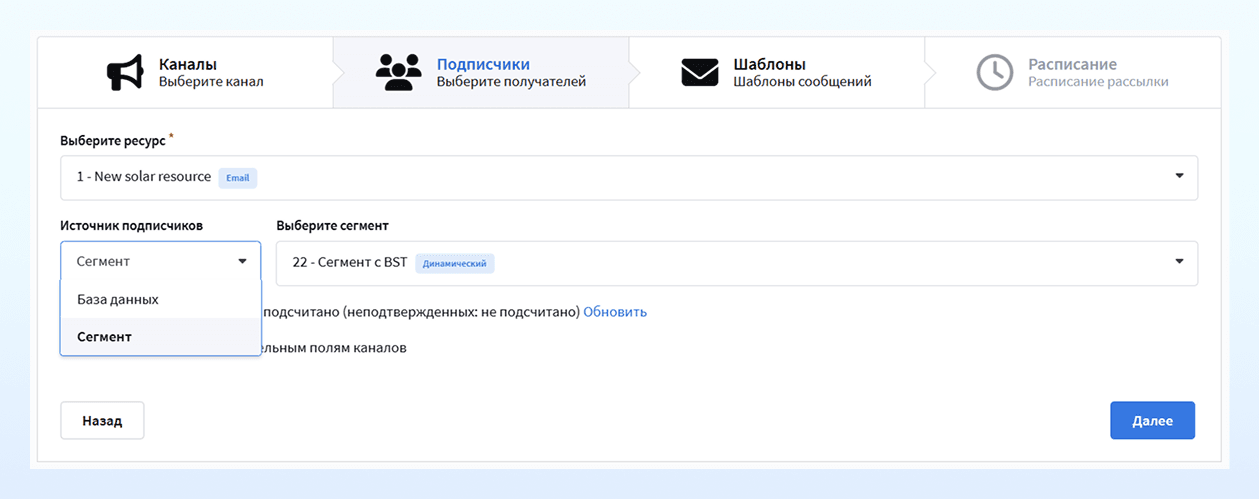Viewport: 1259px width, 499px height.
Task: Click the Выберите сегмент dropdown arrow
Action: coord(1179,262)
